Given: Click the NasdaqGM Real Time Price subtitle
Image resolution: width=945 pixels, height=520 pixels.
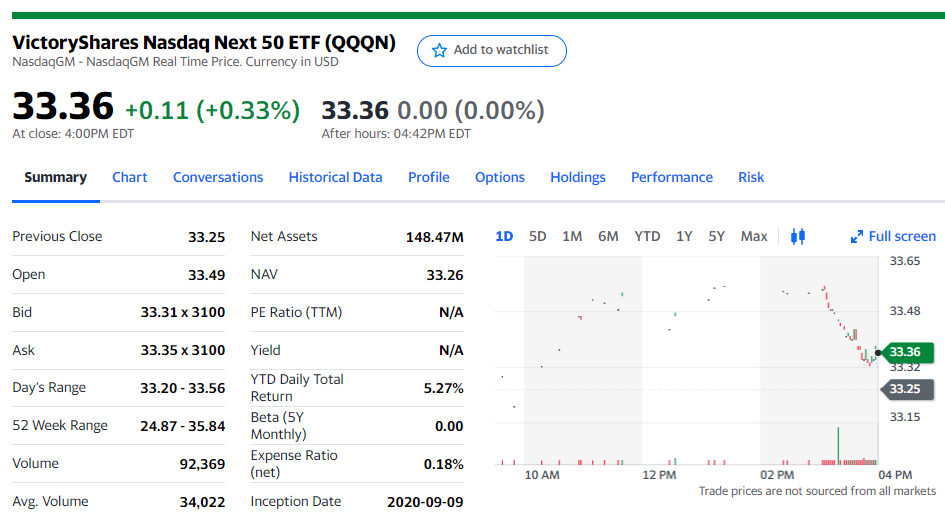Looking at the screenshot, I should point(175,61).
